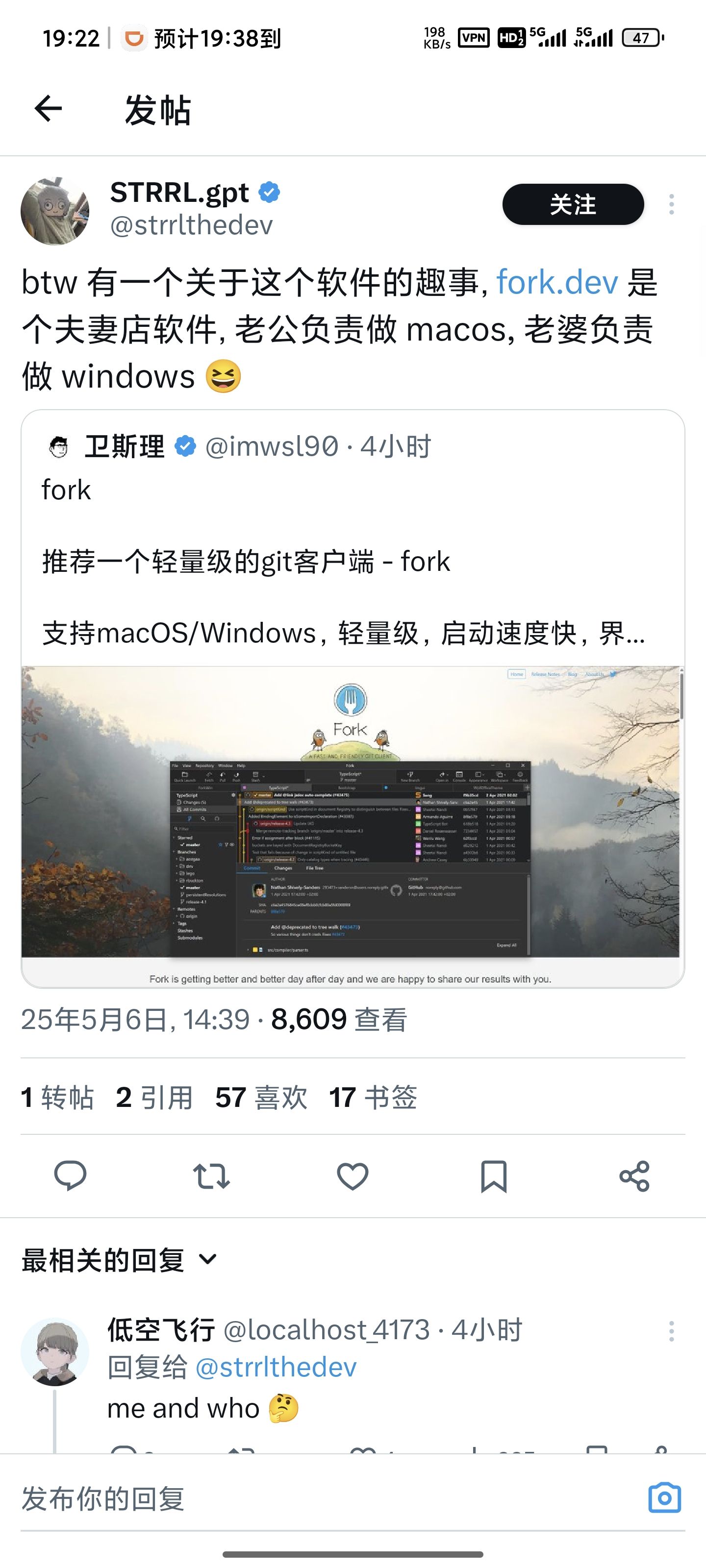Tap the 发布你的回复 input field
Screen dimensions: 706x1568
[329, 1498]
